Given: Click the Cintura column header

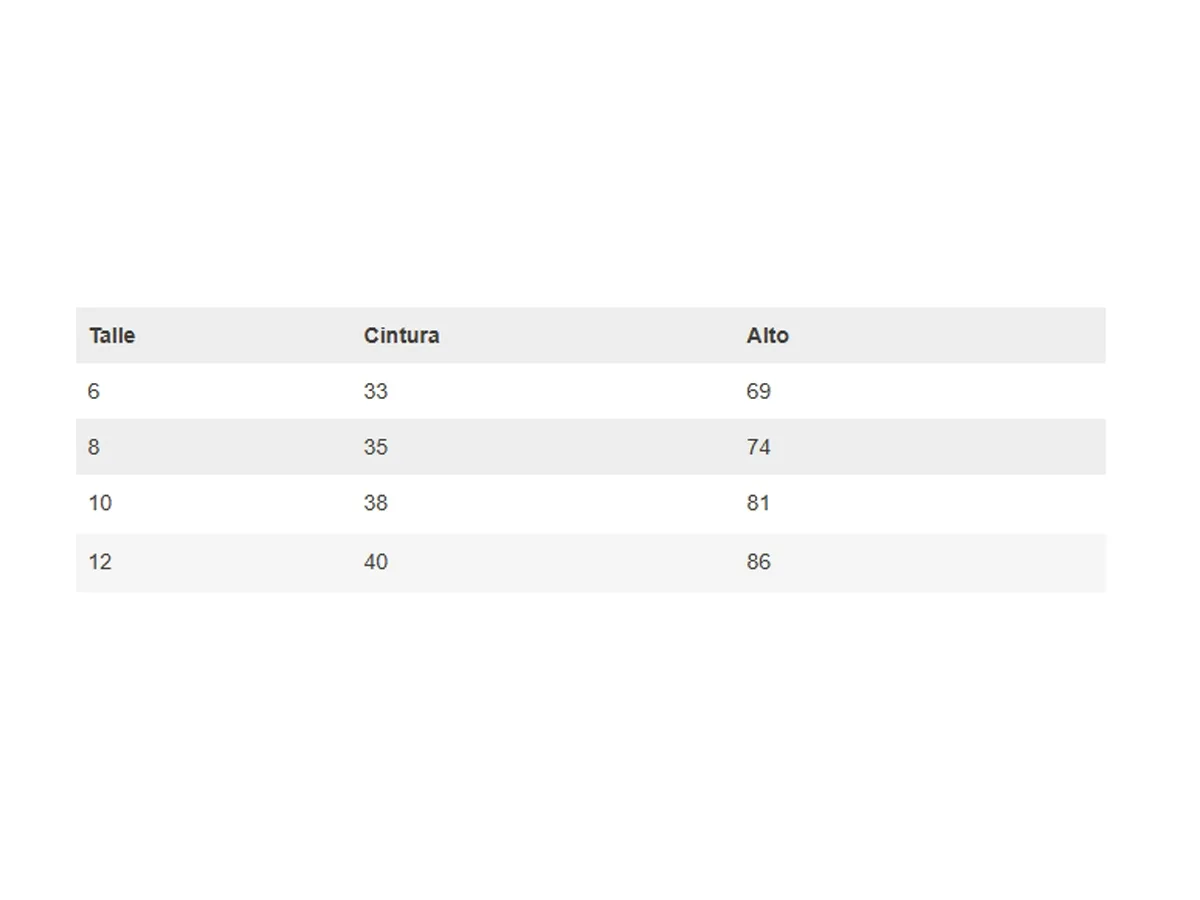Looking at the screenshot, I should click(401, 336).
